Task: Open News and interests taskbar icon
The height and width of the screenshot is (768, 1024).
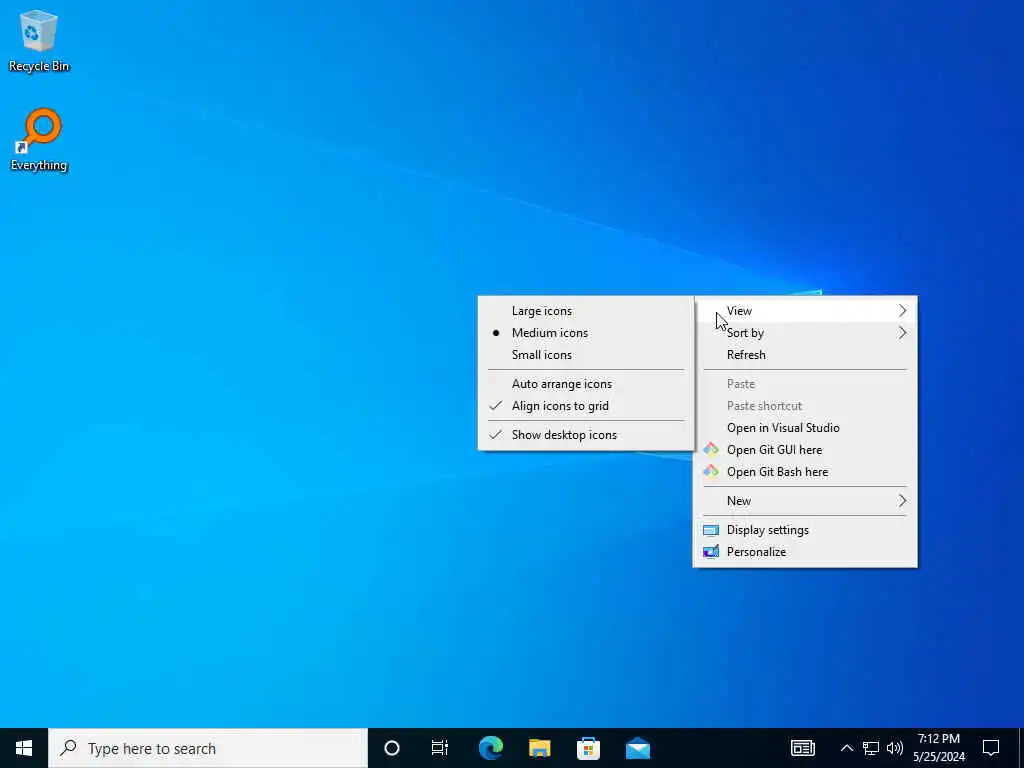Action: click(803, 748)
